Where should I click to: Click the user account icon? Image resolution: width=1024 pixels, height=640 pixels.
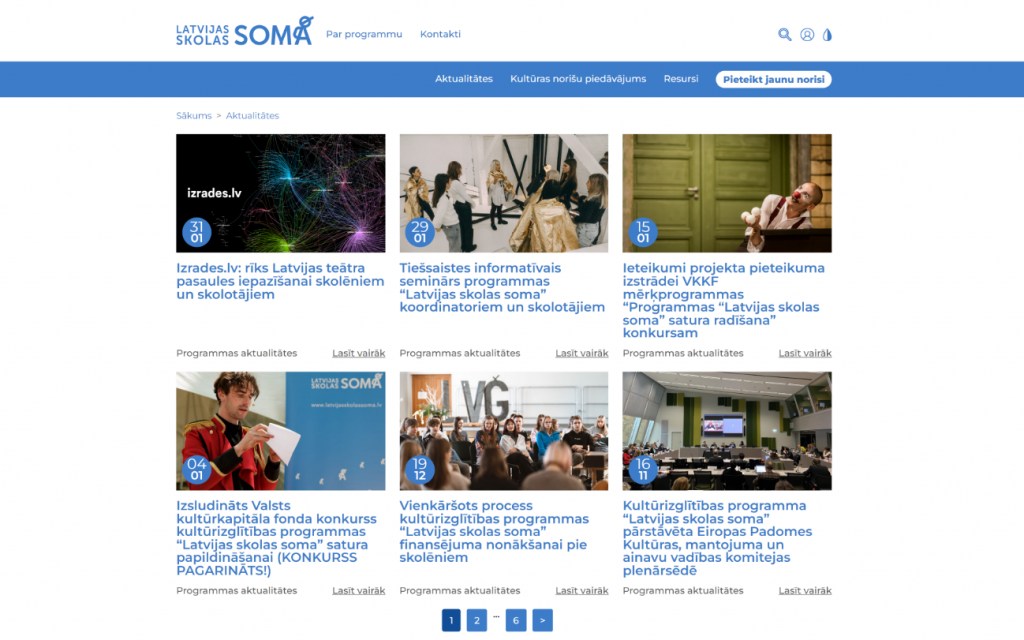pos(807,35)
